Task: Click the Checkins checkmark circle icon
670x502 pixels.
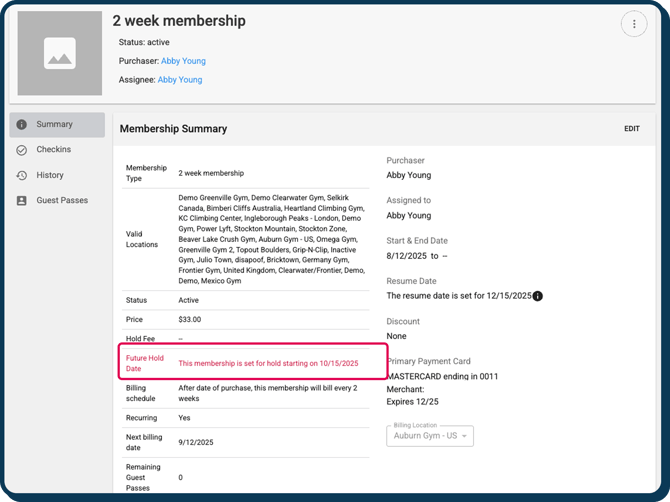Action: pyautogui.click(x=22, y=150)
